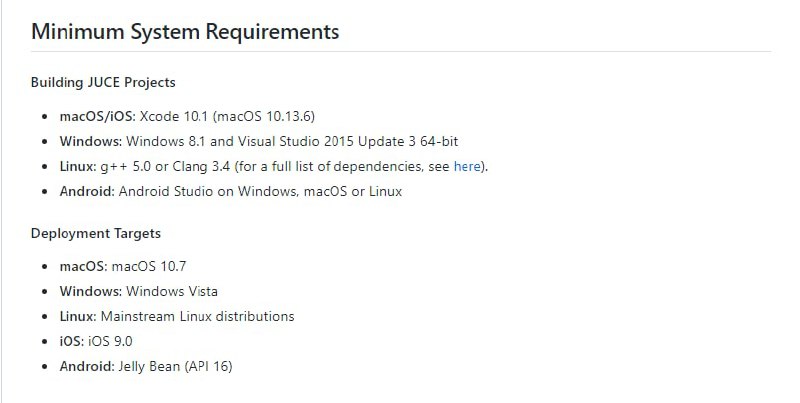Click the "full list of dependencies" text
The image size is (800, 403).
pos(347,166)
